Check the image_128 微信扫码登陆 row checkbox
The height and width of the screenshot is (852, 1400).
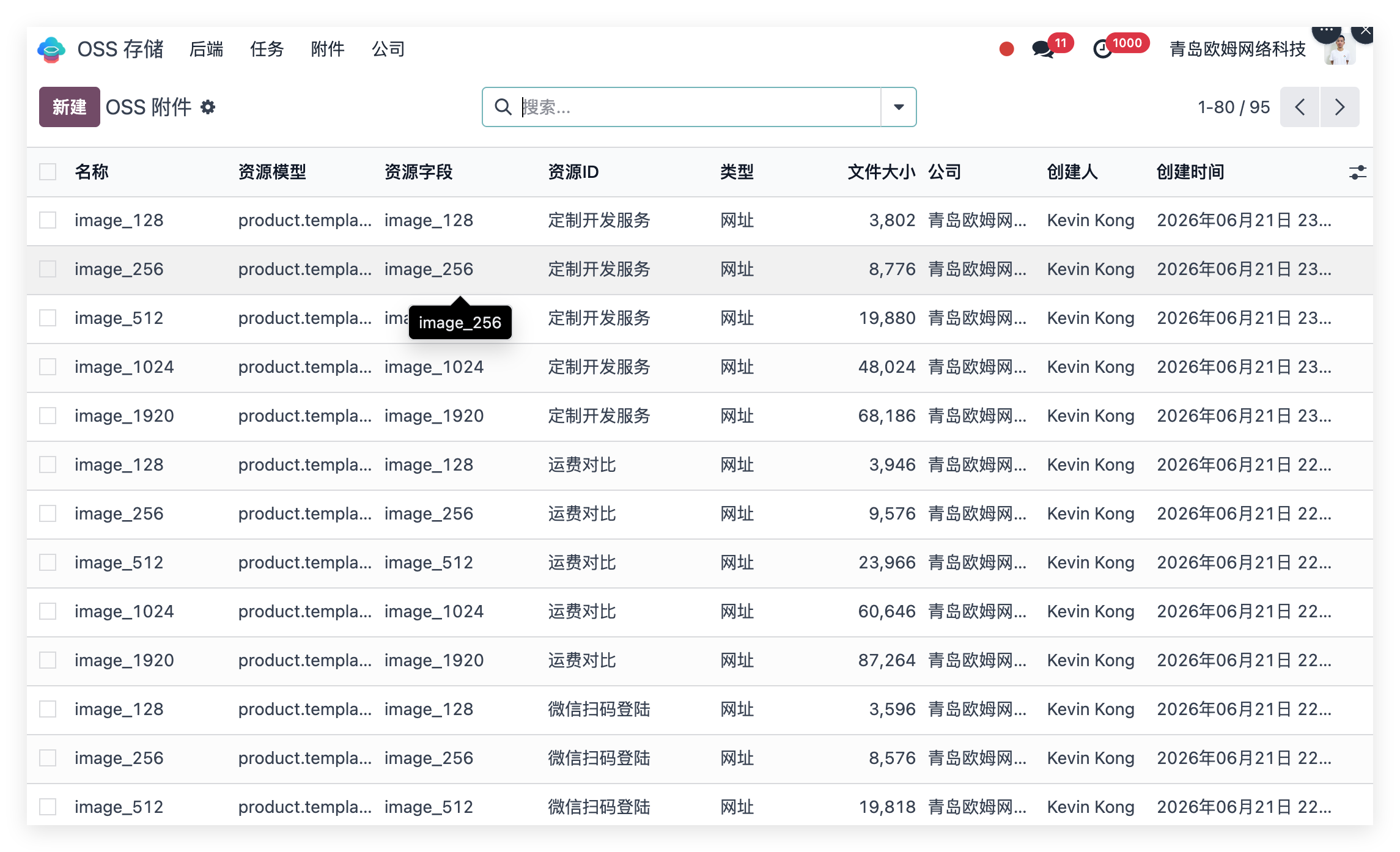[48, 709]
